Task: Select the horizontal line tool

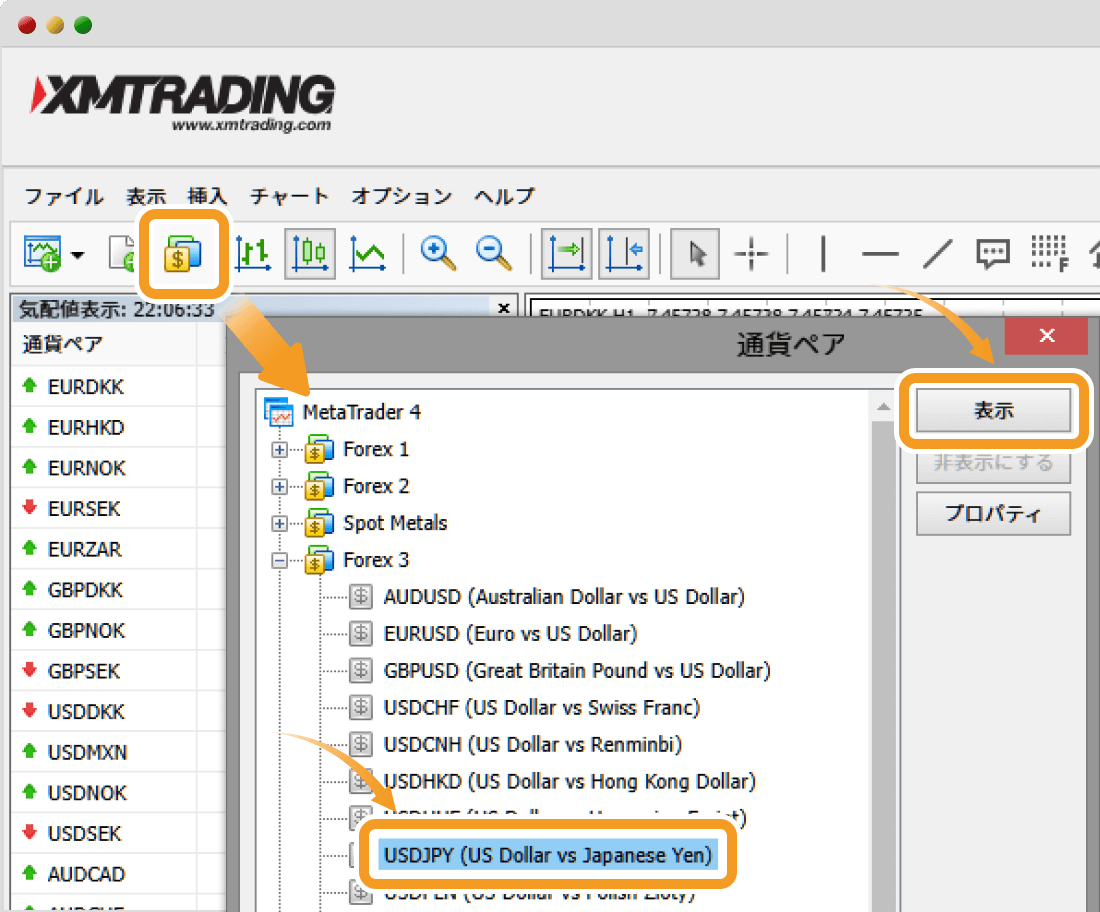Action: [x=880, y=253]
